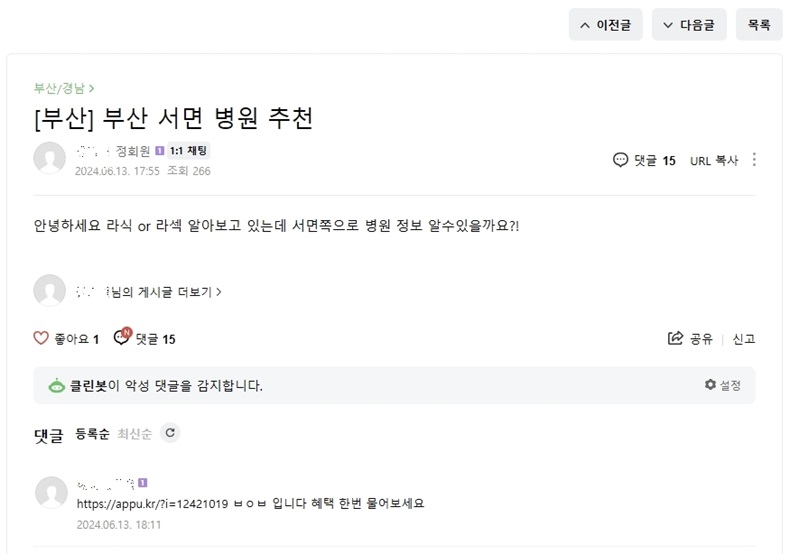Screen dimensions: 790x554
Task: Click the top comment count bubble icon
Action: pyautogui.click(x=621, y=160)
